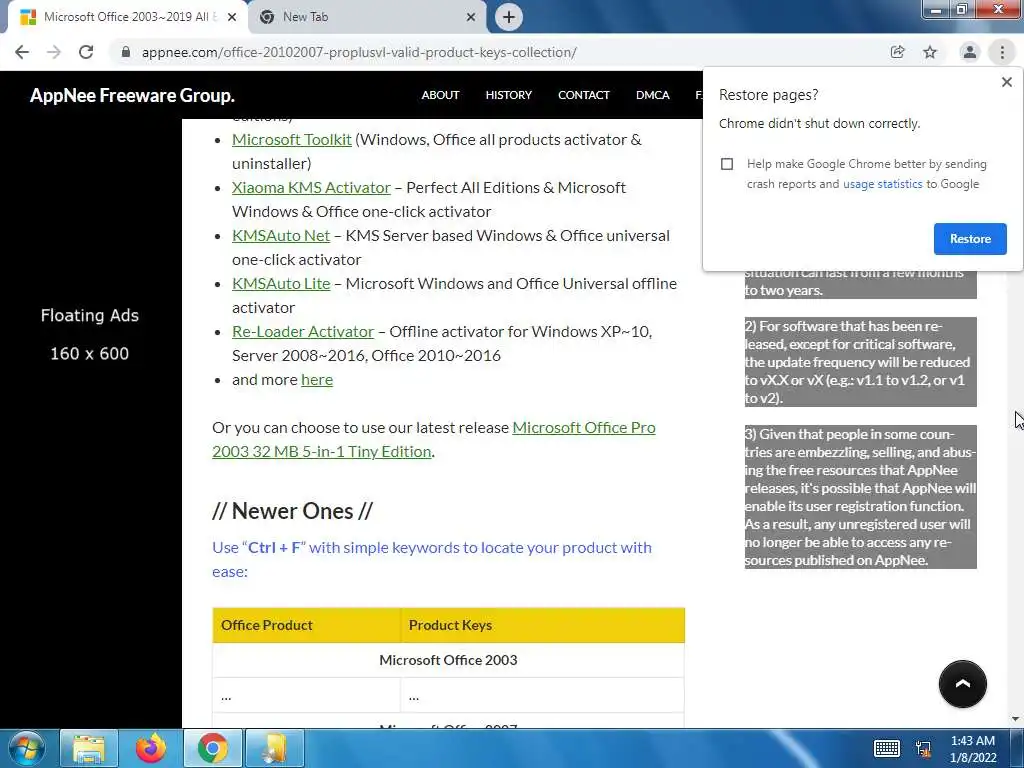Click the Office Product table header
The width and height of the screenshot is (1024, 768).
point(306,625)
